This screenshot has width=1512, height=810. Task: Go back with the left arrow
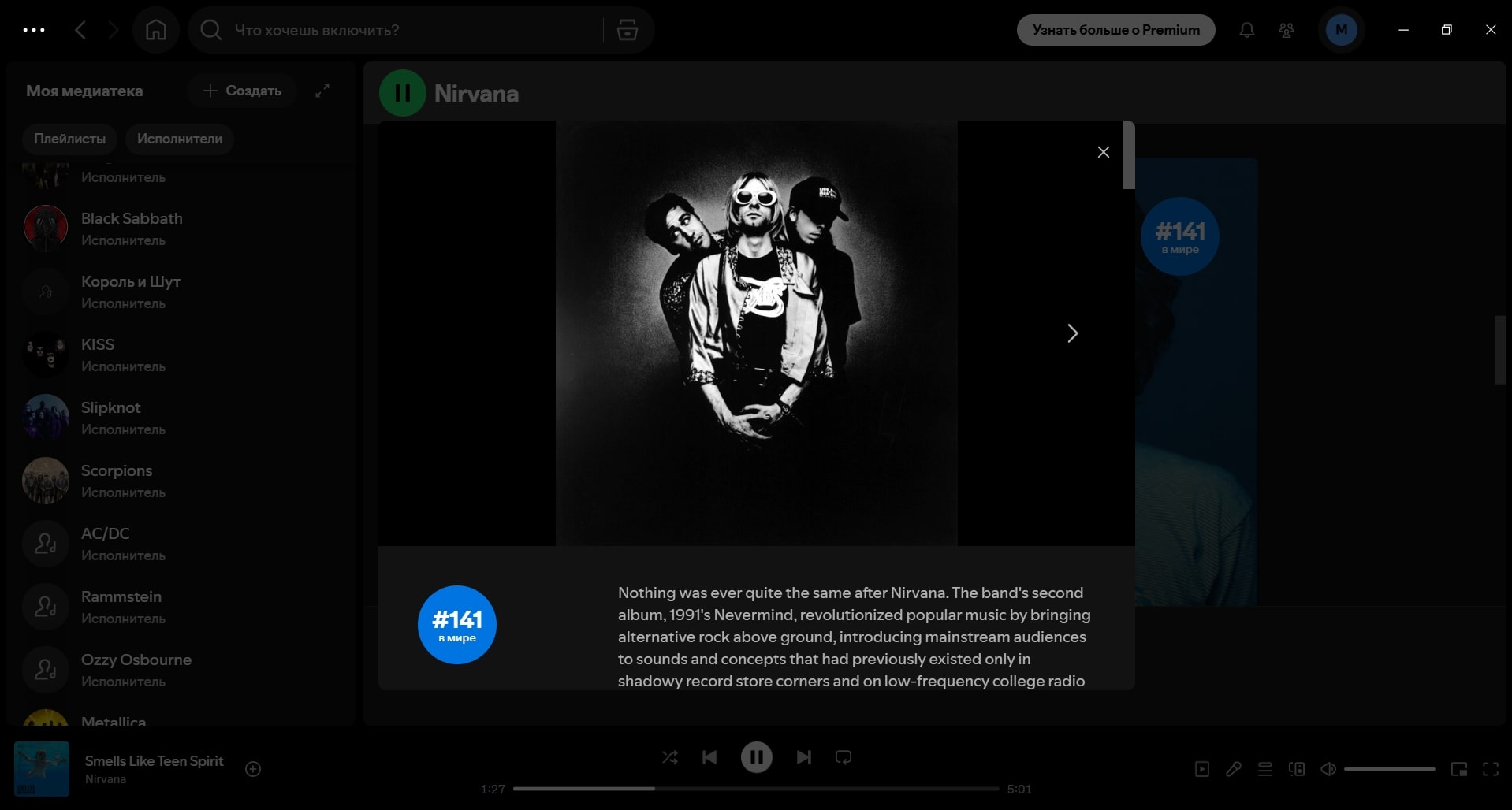pos(80,30)
